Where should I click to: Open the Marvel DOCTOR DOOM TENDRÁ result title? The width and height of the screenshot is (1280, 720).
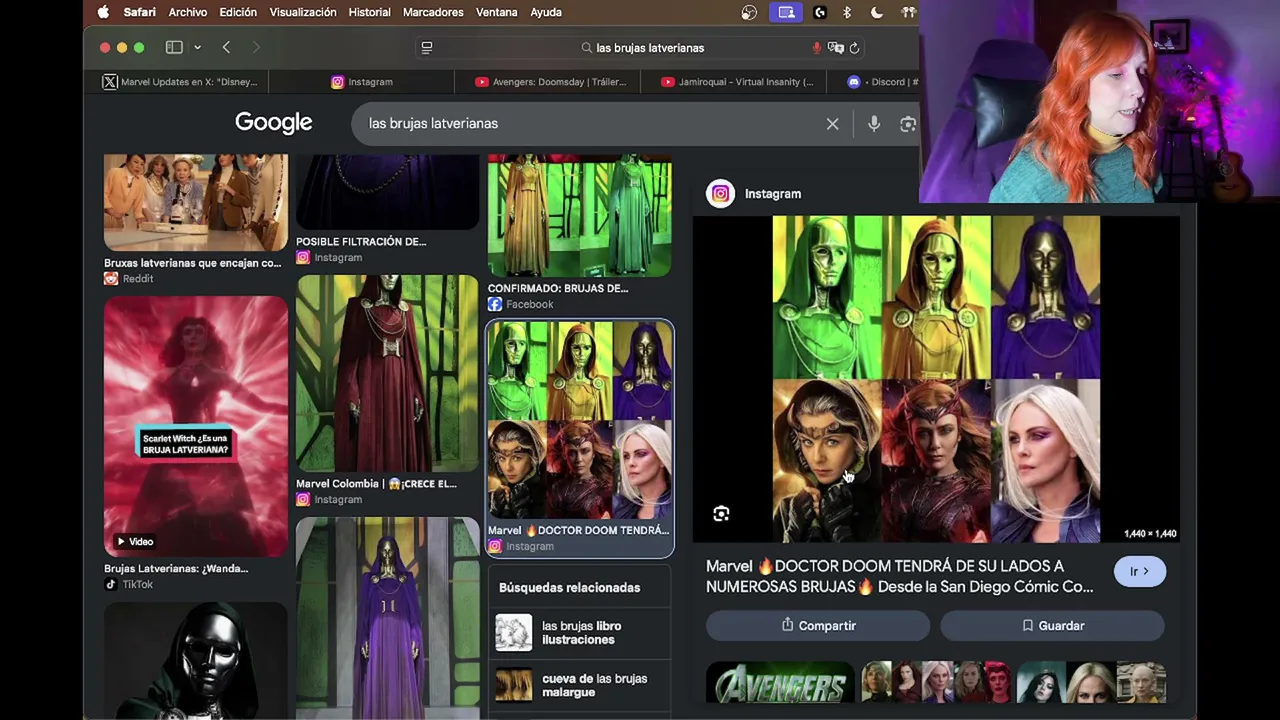579,530
